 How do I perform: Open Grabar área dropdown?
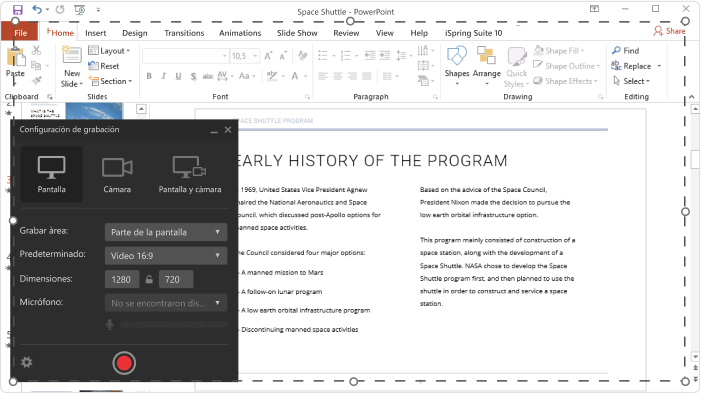166,232
